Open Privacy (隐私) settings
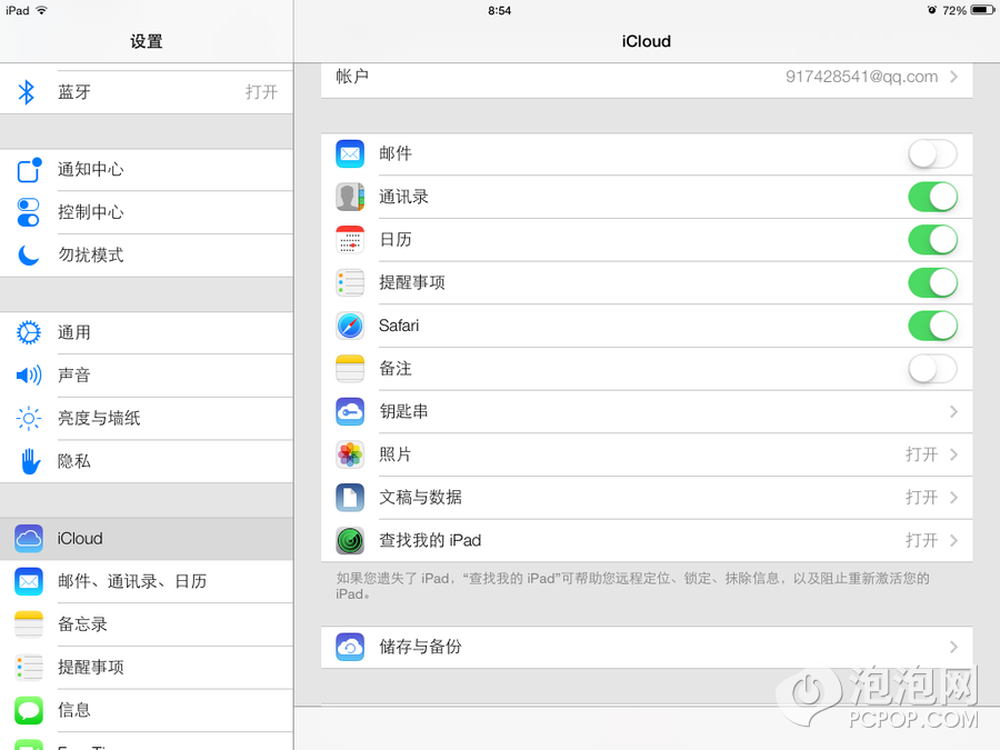Viewport: 1000px width, 750px height. pos(147,461)
